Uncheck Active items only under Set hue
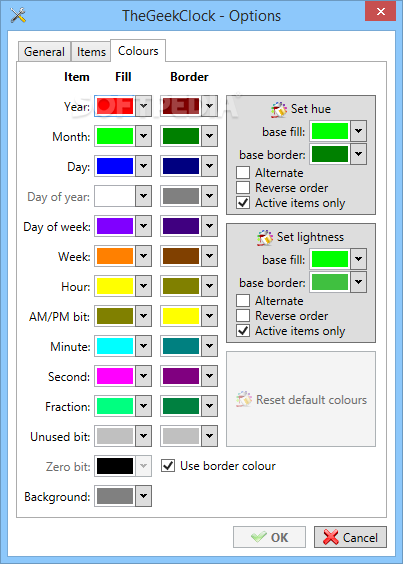Image resolution: width=403 pixels, height=564 pixels. [x=243, y=203]
